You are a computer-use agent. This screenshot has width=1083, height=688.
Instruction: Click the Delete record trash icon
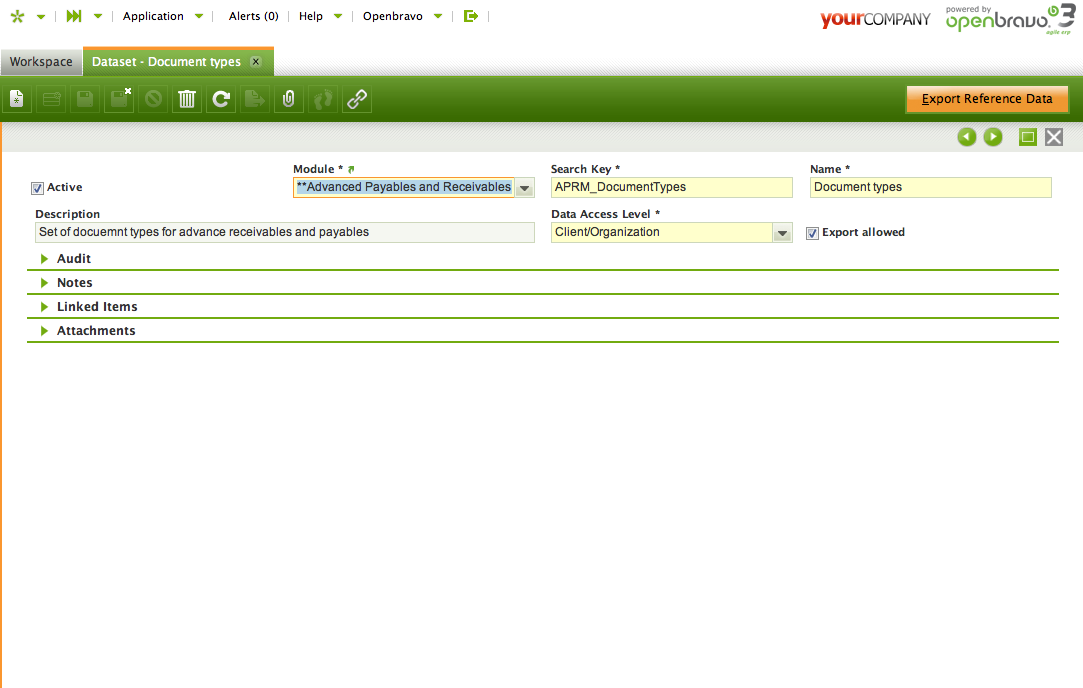click(187, 99)
